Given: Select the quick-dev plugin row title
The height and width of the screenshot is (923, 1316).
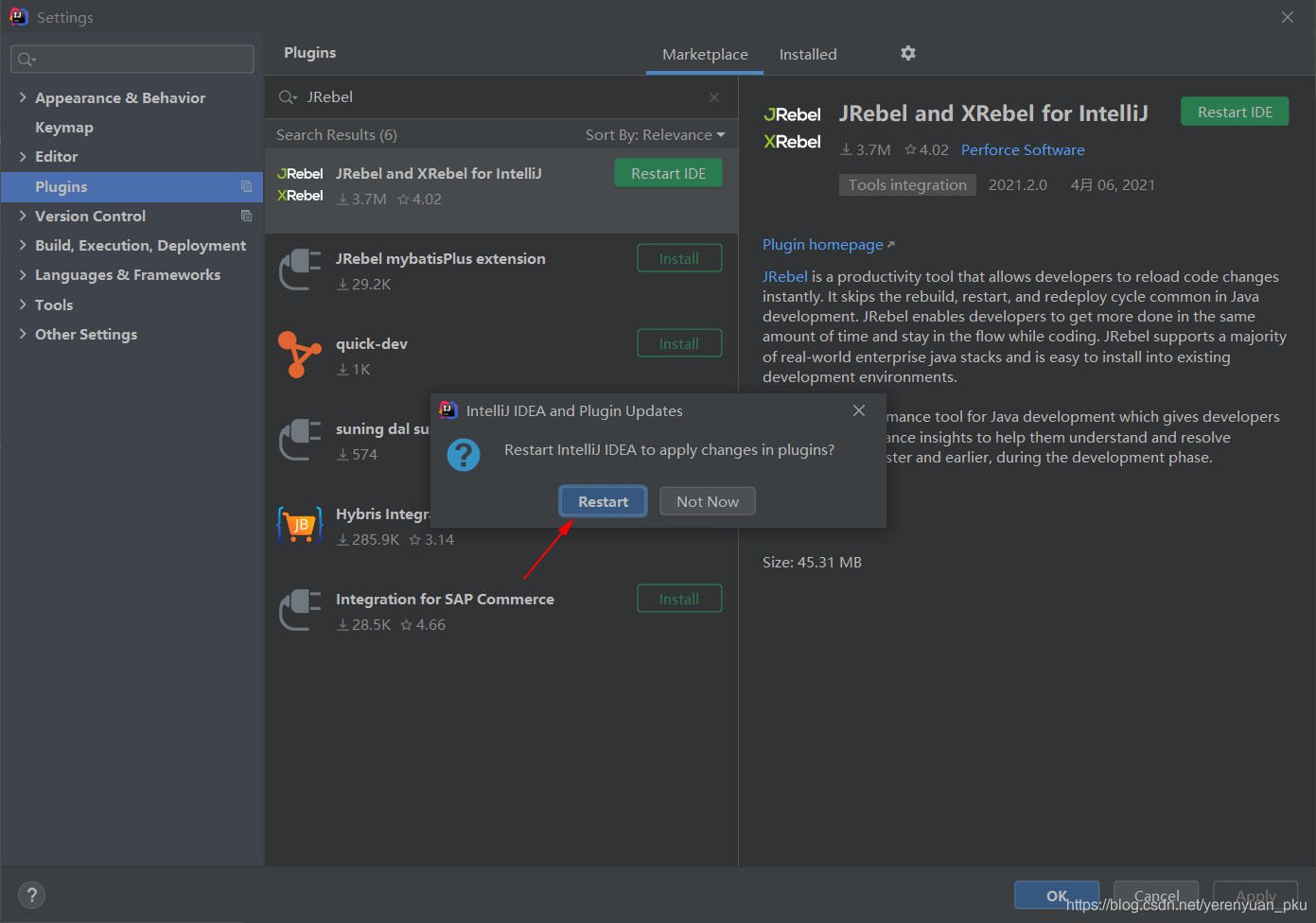Looking at the screenshot, I should [372, 343].
